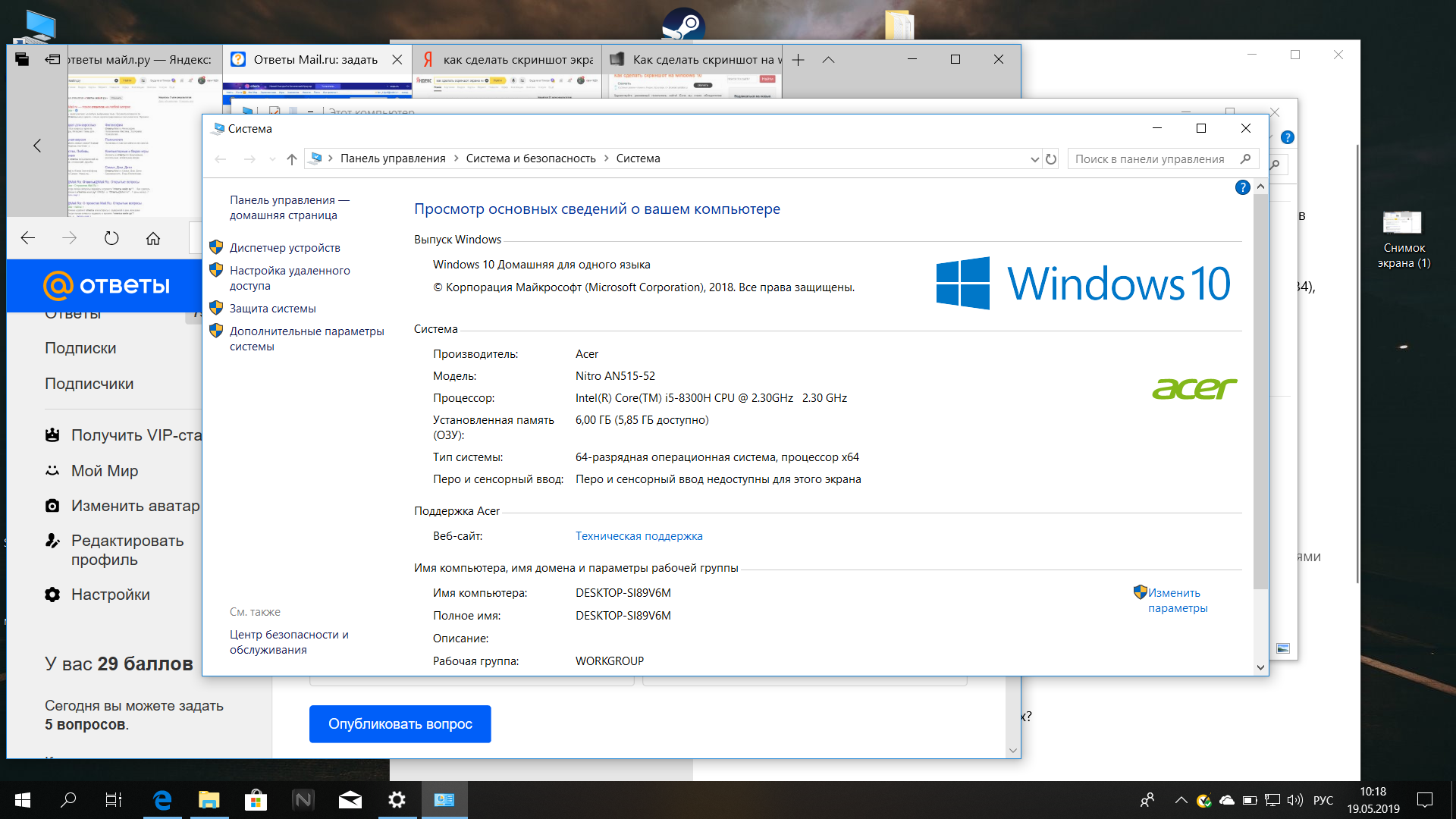Switch to Как сделать скриншот на tab

click(693, 60)
